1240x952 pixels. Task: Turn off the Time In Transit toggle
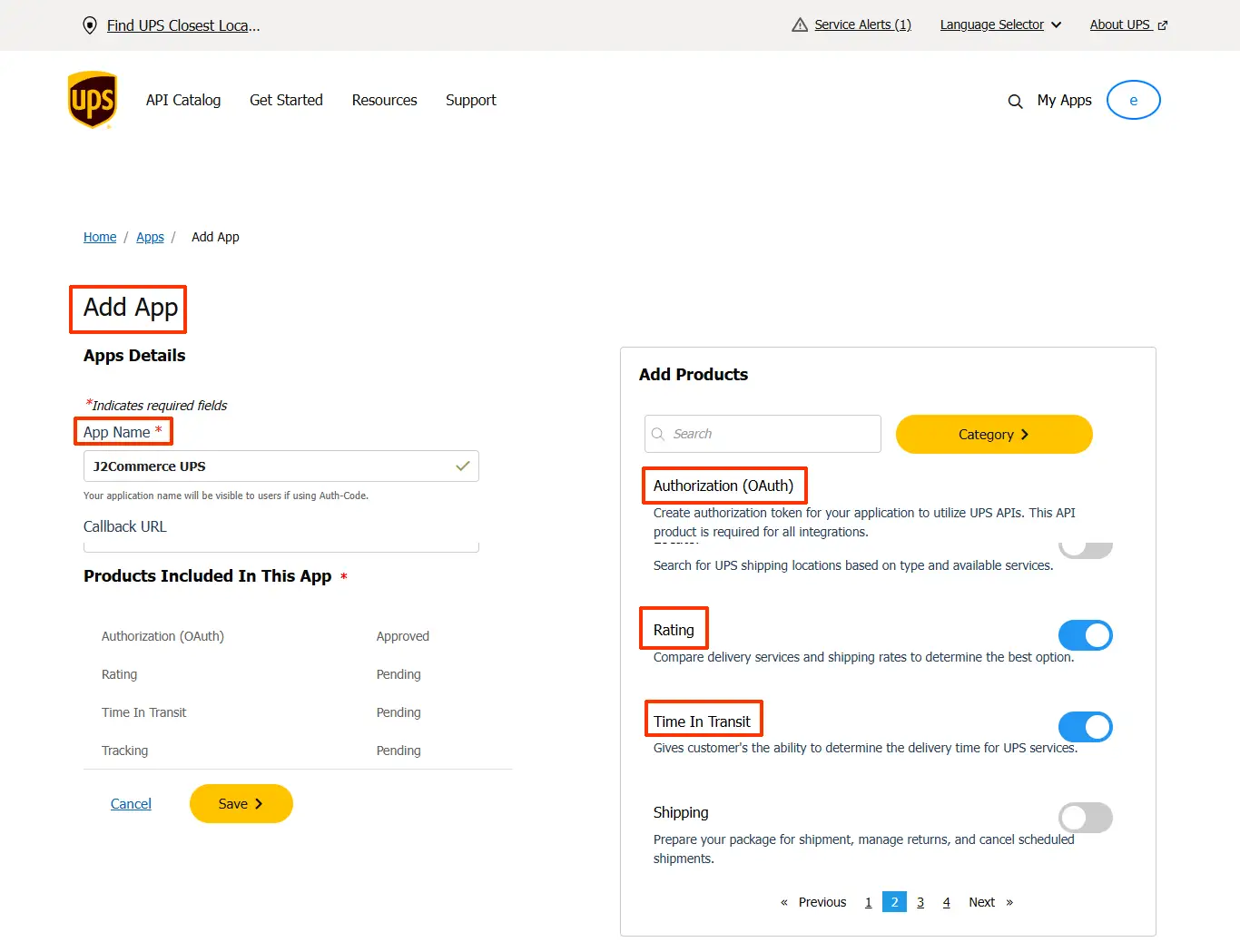click(1085, 727)
